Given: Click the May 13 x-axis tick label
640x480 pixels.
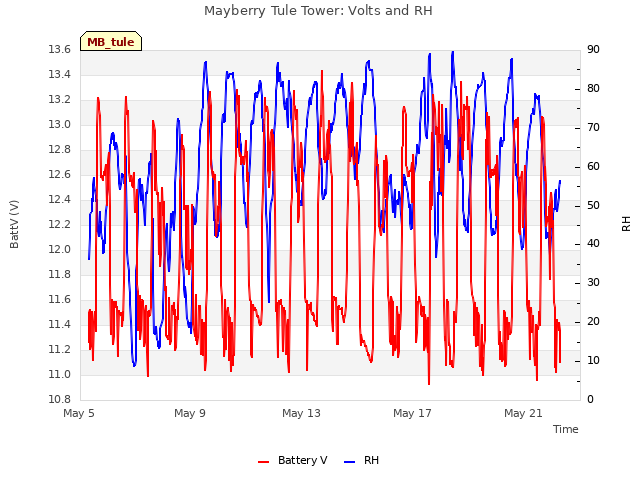Looking at the screenshot, I should coord(301,413).
